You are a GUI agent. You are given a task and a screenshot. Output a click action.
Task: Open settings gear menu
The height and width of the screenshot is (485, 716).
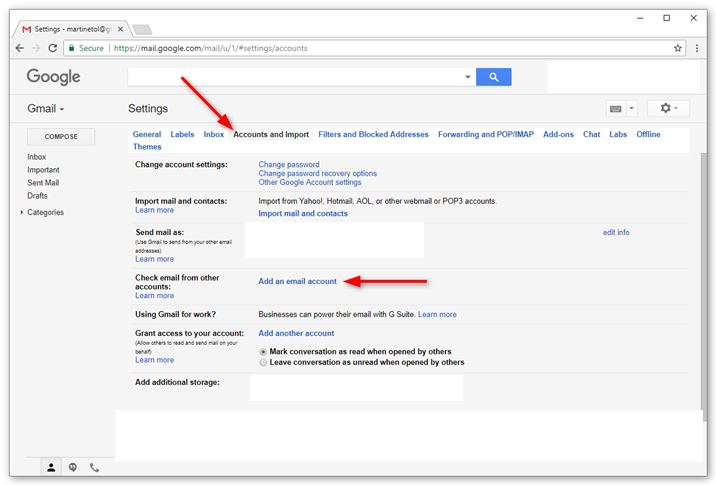pos(669,108)
